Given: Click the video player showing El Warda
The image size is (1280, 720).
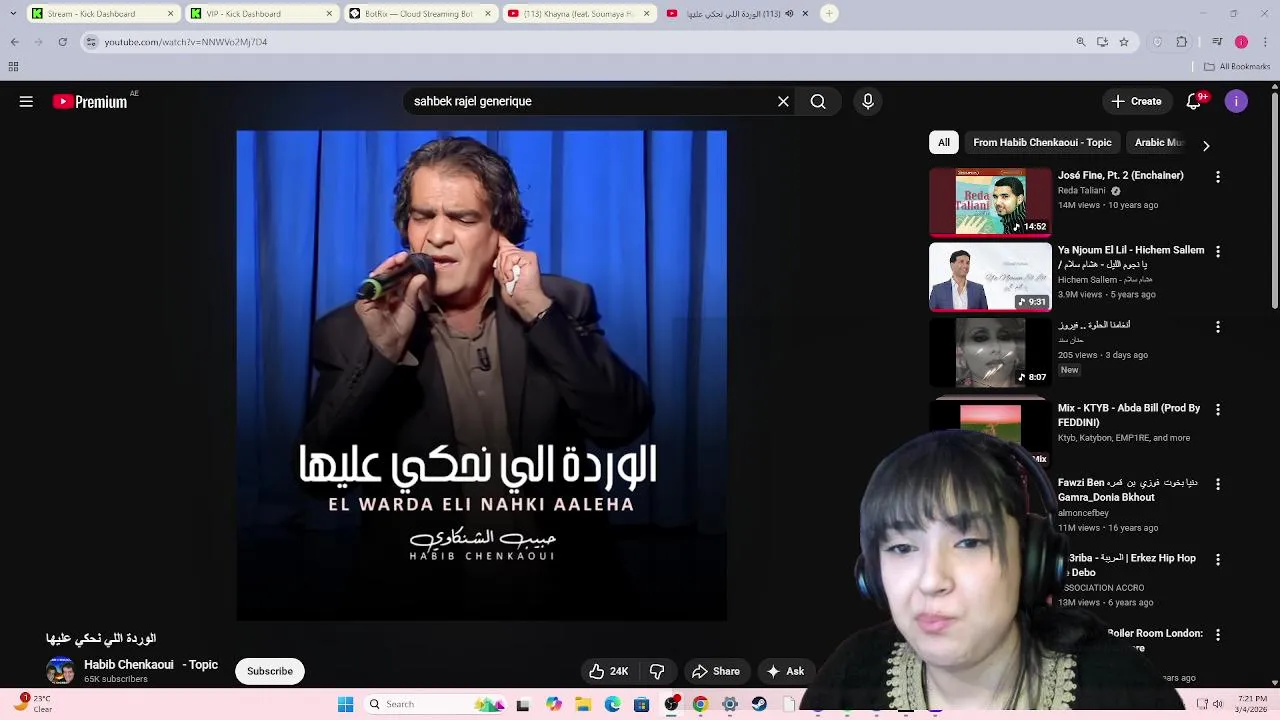Looking at the screenshot, I should point(481,375).
